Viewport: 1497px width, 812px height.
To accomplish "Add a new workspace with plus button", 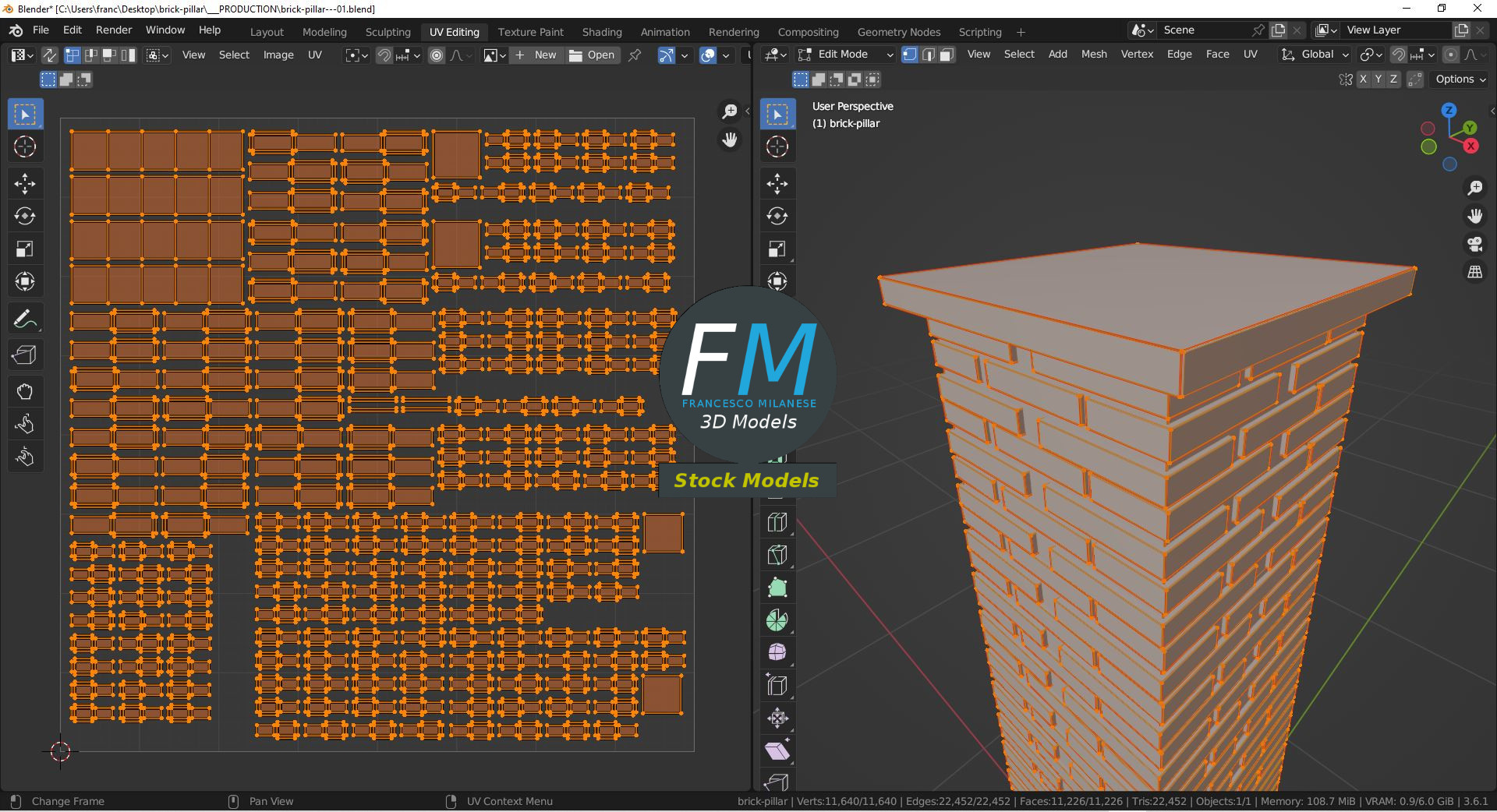I will tap(1021, 32).
